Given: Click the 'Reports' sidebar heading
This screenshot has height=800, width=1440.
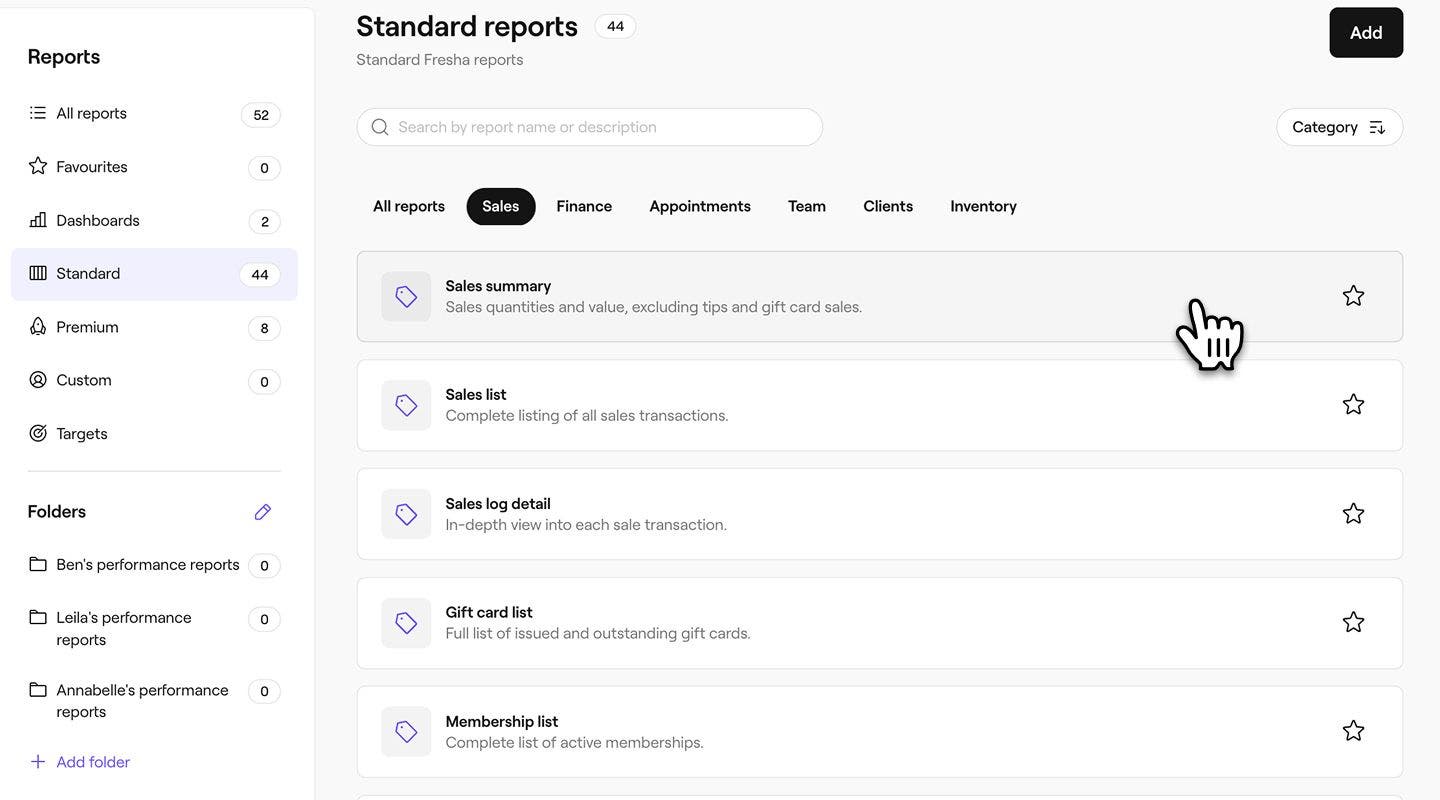Looking at the screenshot, I should (64, 56).
